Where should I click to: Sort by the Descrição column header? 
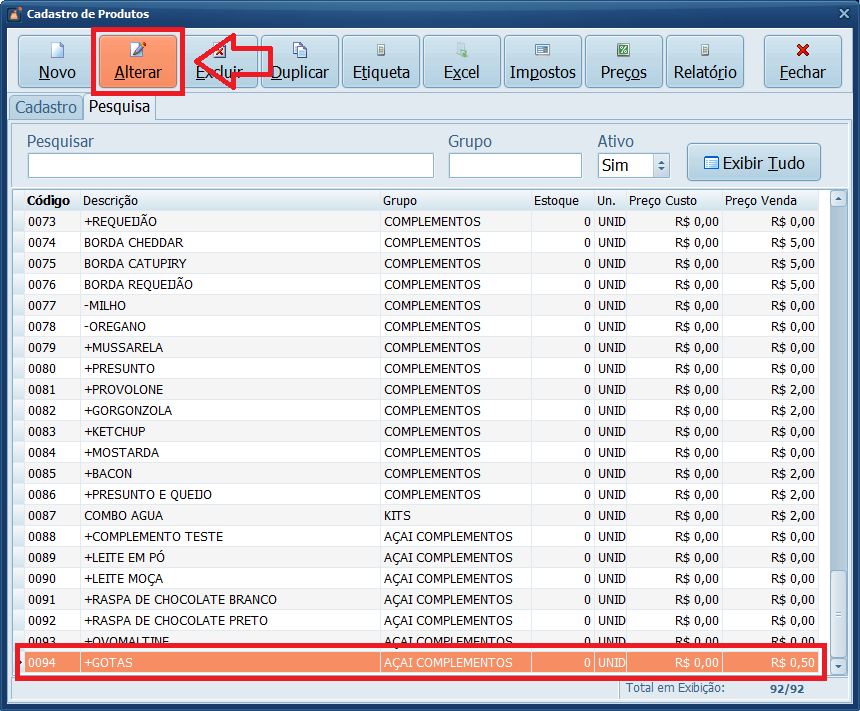tap(230, 201)
